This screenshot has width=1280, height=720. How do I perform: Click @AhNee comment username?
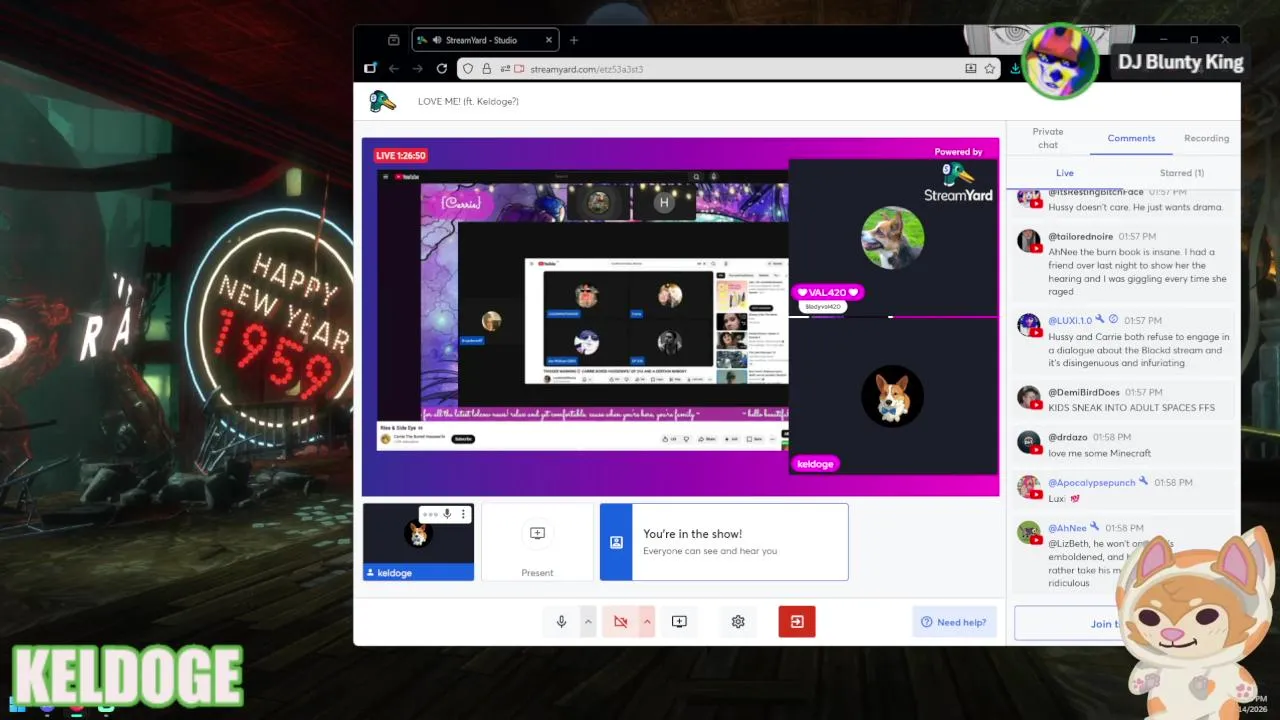(1067, 528)
